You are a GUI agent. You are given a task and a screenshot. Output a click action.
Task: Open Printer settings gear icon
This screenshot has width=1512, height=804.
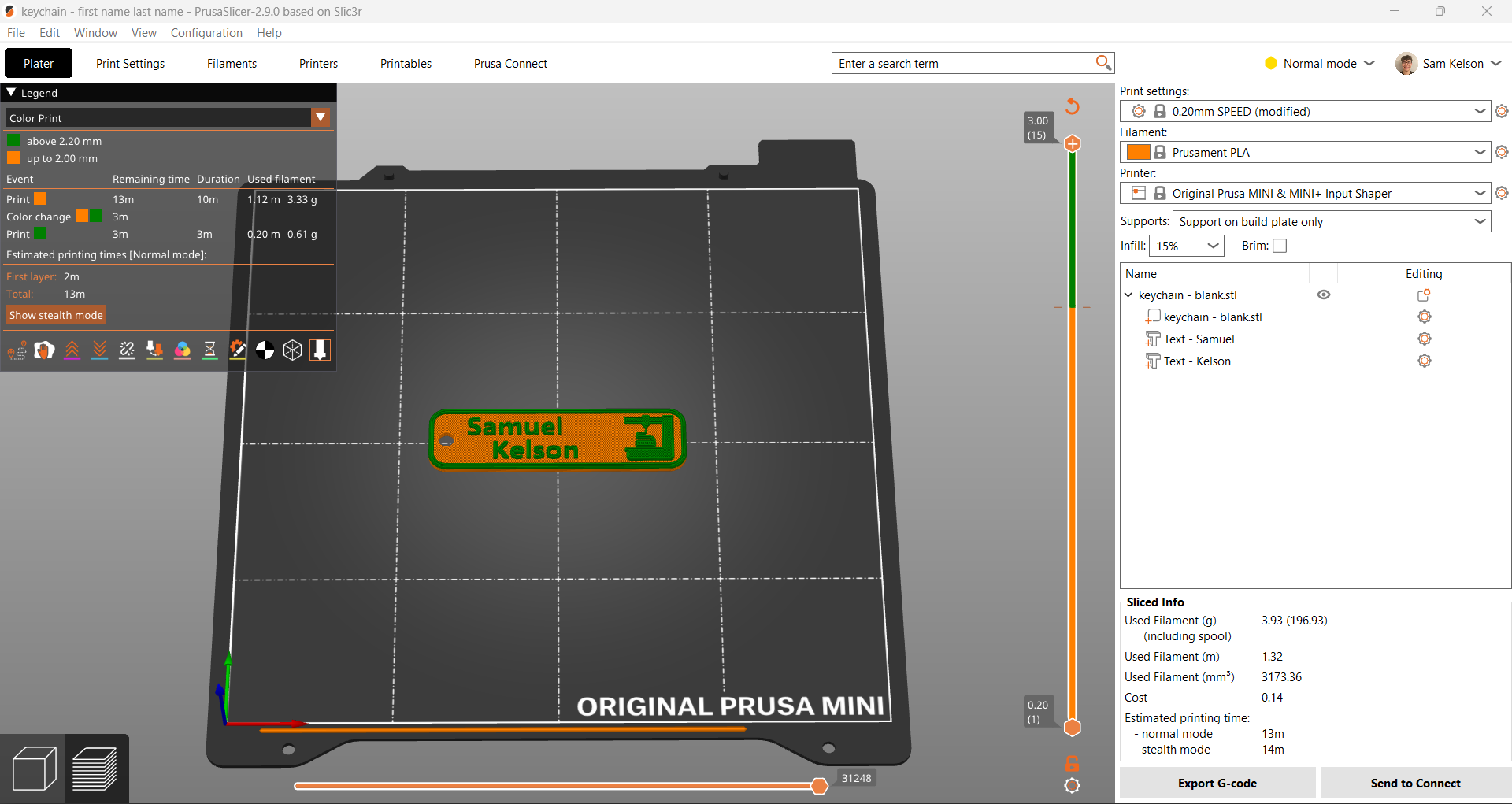coord(1502,193)
